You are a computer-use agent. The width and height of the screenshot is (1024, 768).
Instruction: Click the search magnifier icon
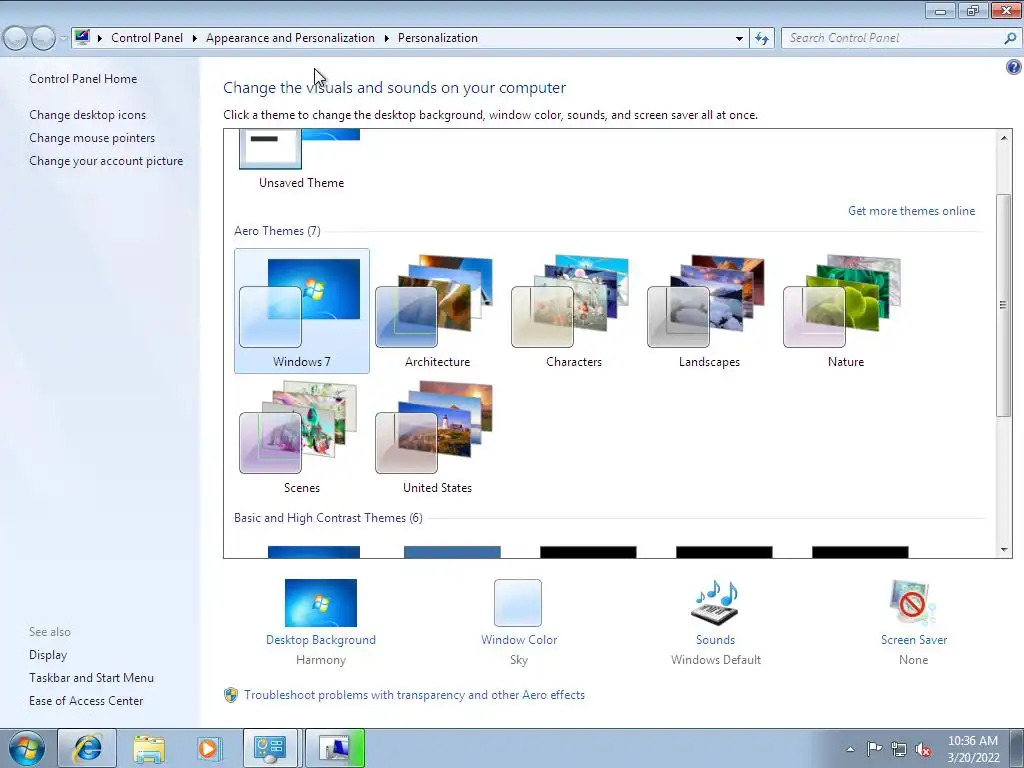pyautogui.click(x=1010, y=38)
